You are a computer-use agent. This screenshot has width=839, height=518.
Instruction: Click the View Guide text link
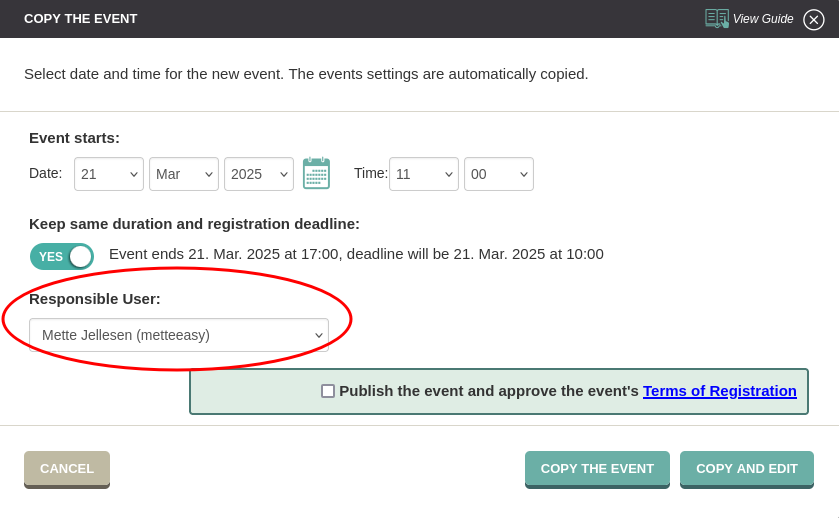[763, 19]
